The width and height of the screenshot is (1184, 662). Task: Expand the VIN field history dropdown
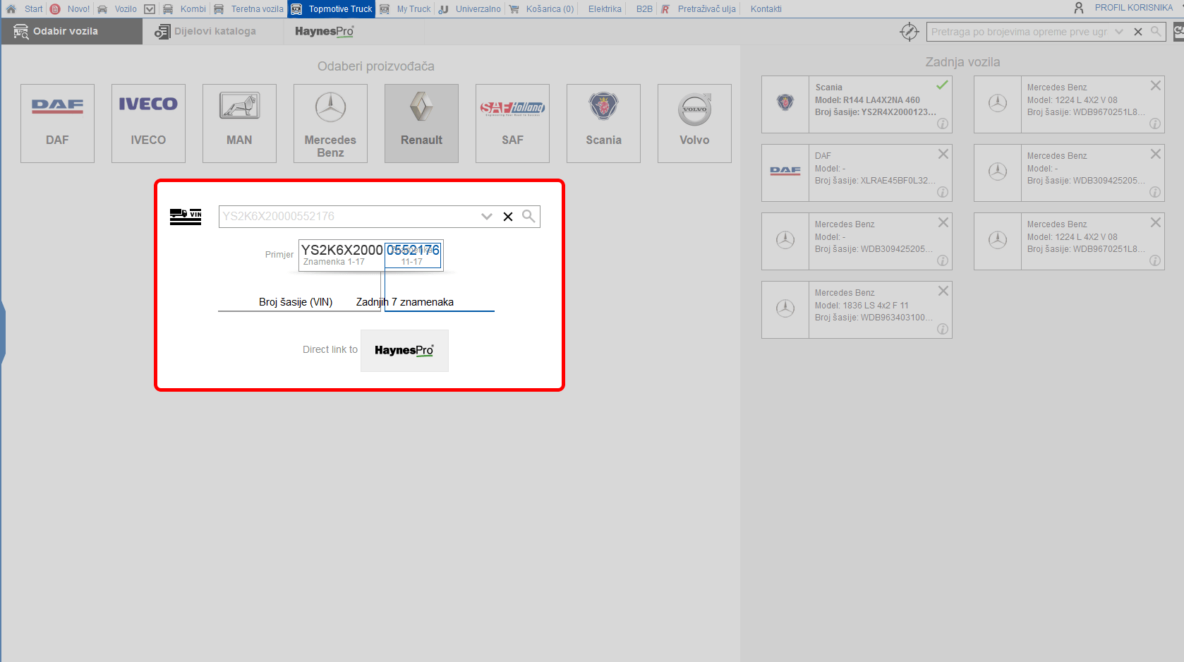[x=486, y=217]
